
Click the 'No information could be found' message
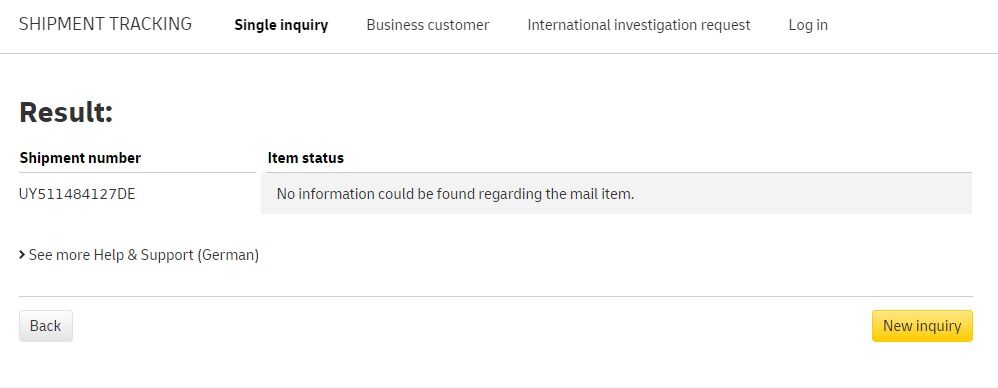tap(455, 194)
